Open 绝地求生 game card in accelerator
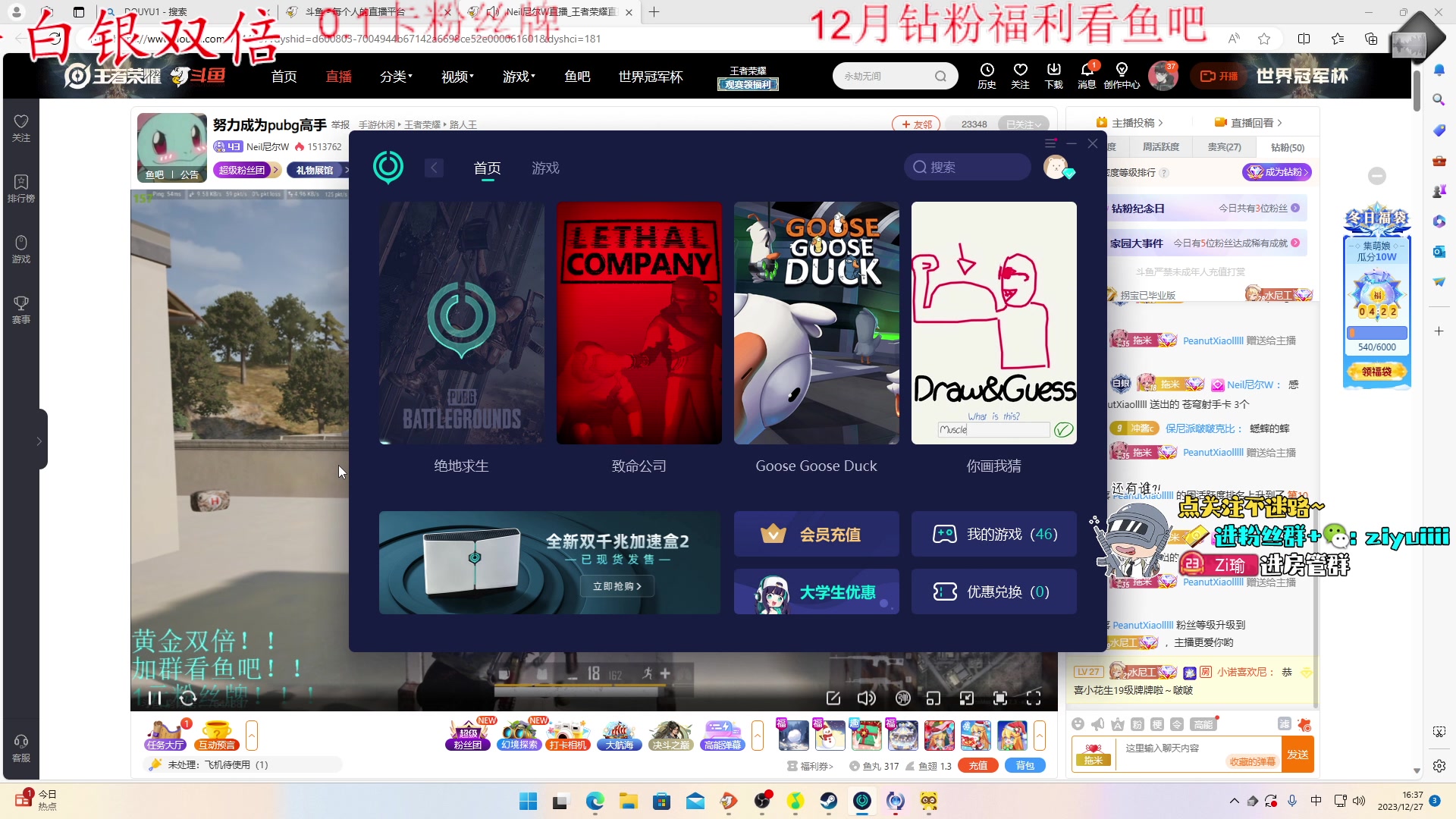 pyautogui.click(x=461, y=323)
